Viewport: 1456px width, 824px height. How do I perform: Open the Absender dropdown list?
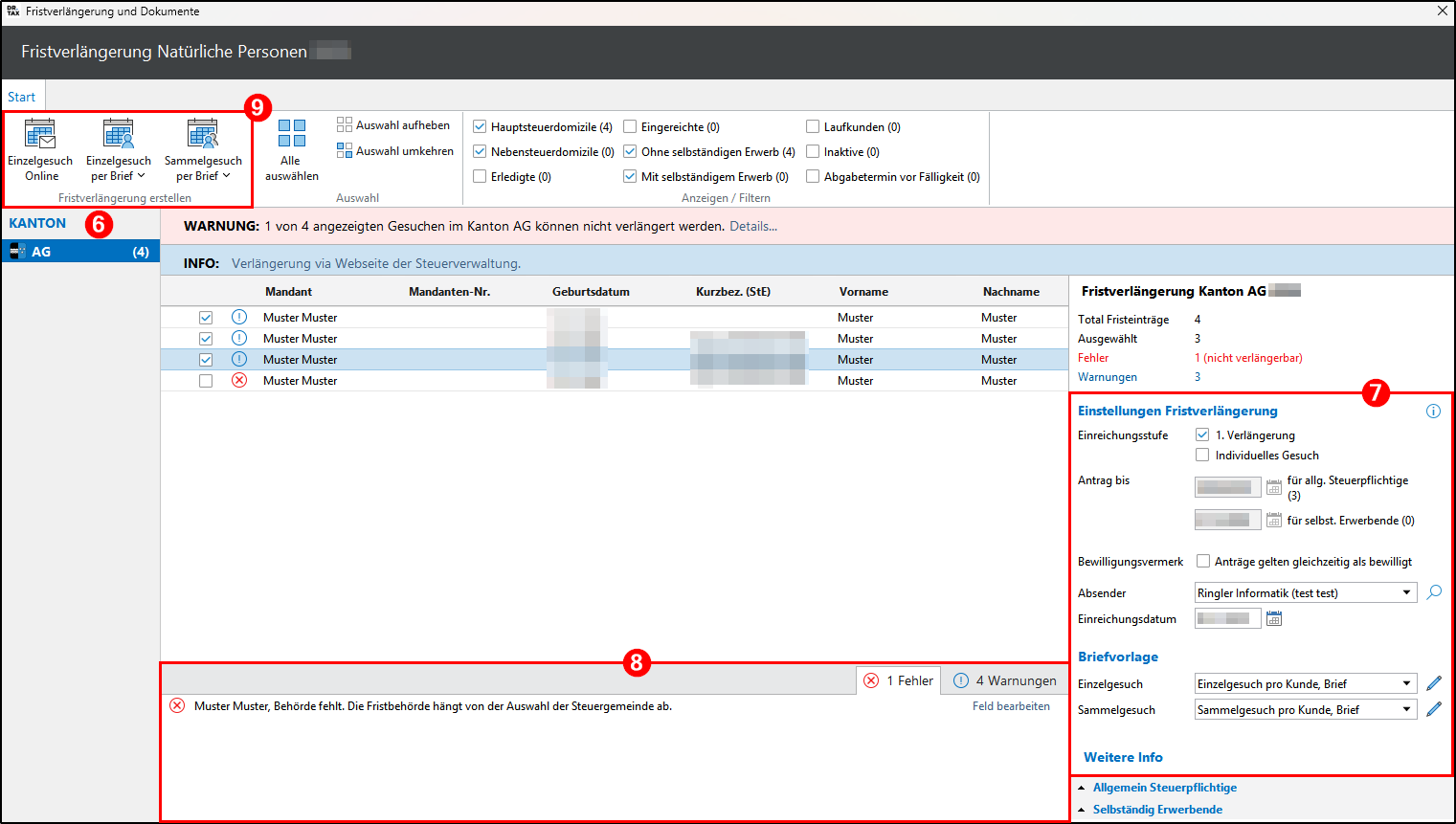[1406, 593]
